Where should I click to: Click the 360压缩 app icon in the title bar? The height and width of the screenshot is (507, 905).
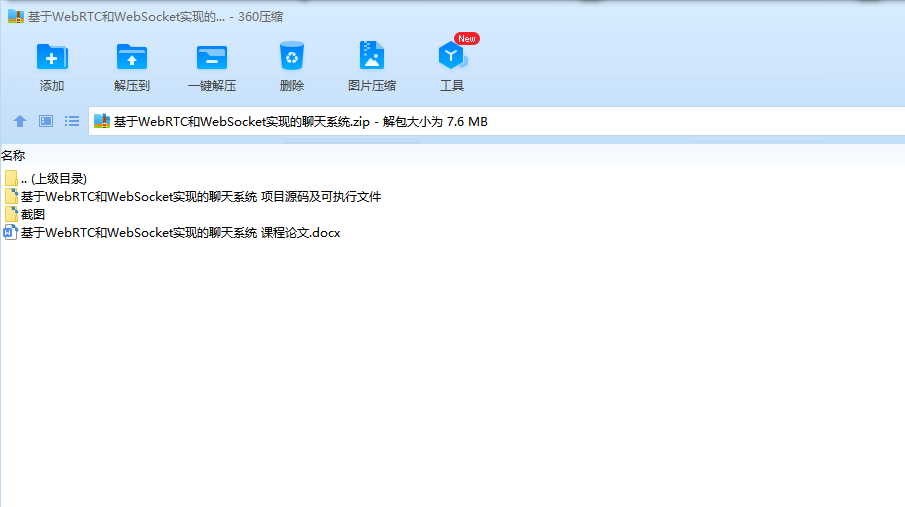(x=16, y=16)
